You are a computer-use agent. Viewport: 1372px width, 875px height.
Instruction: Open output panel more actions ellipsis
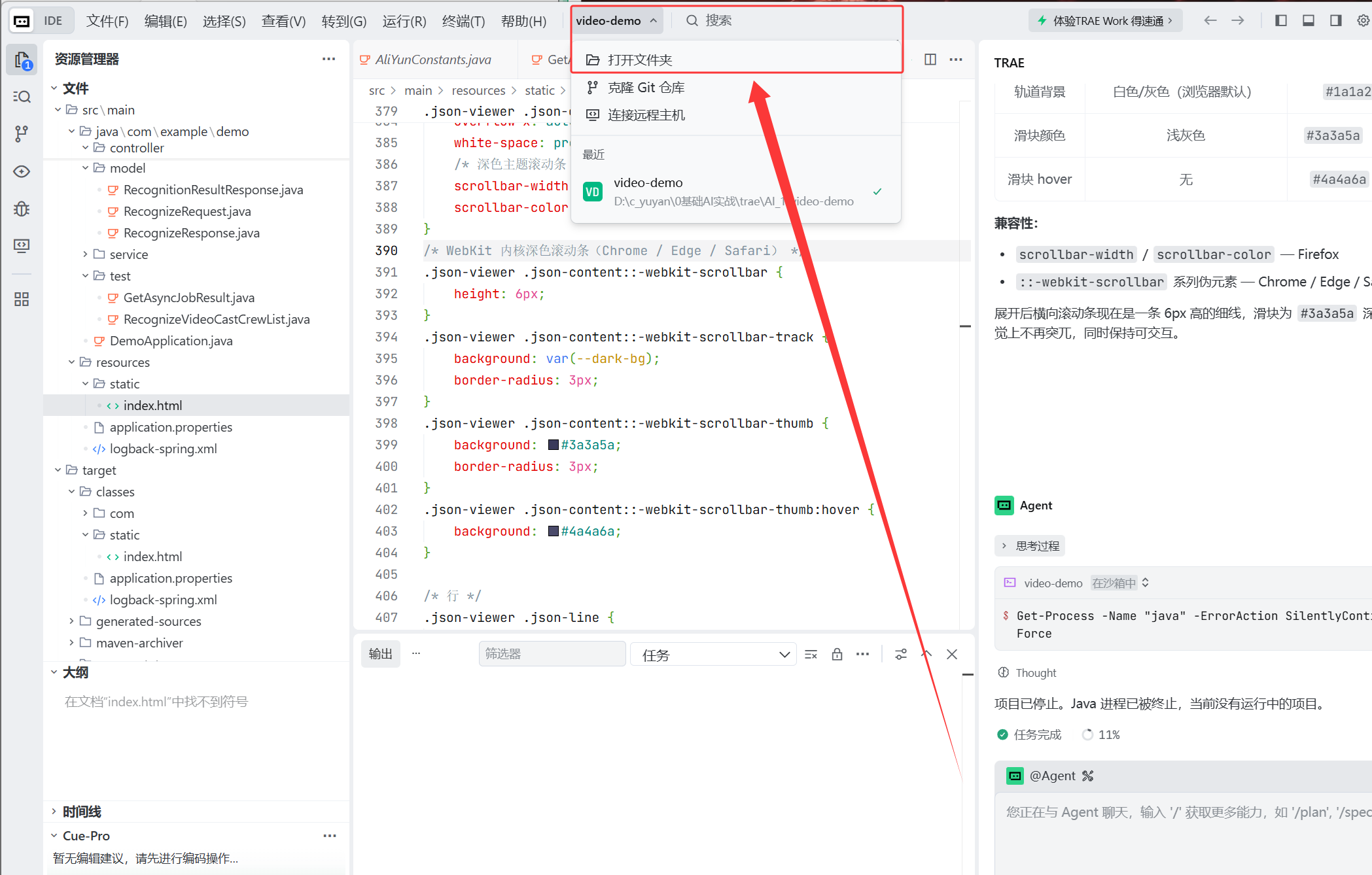click(x=863, y=655)
